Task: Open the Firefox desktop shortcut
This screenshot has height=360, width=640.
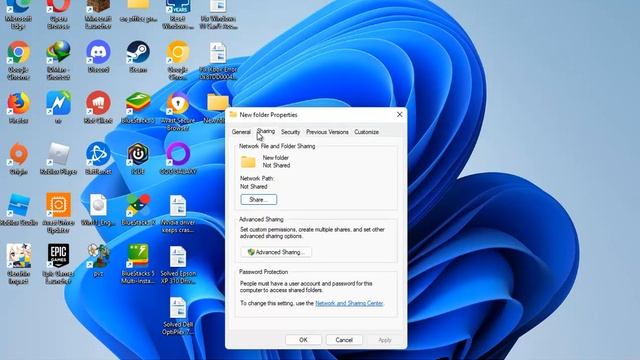Action: [x=18, y=104]
